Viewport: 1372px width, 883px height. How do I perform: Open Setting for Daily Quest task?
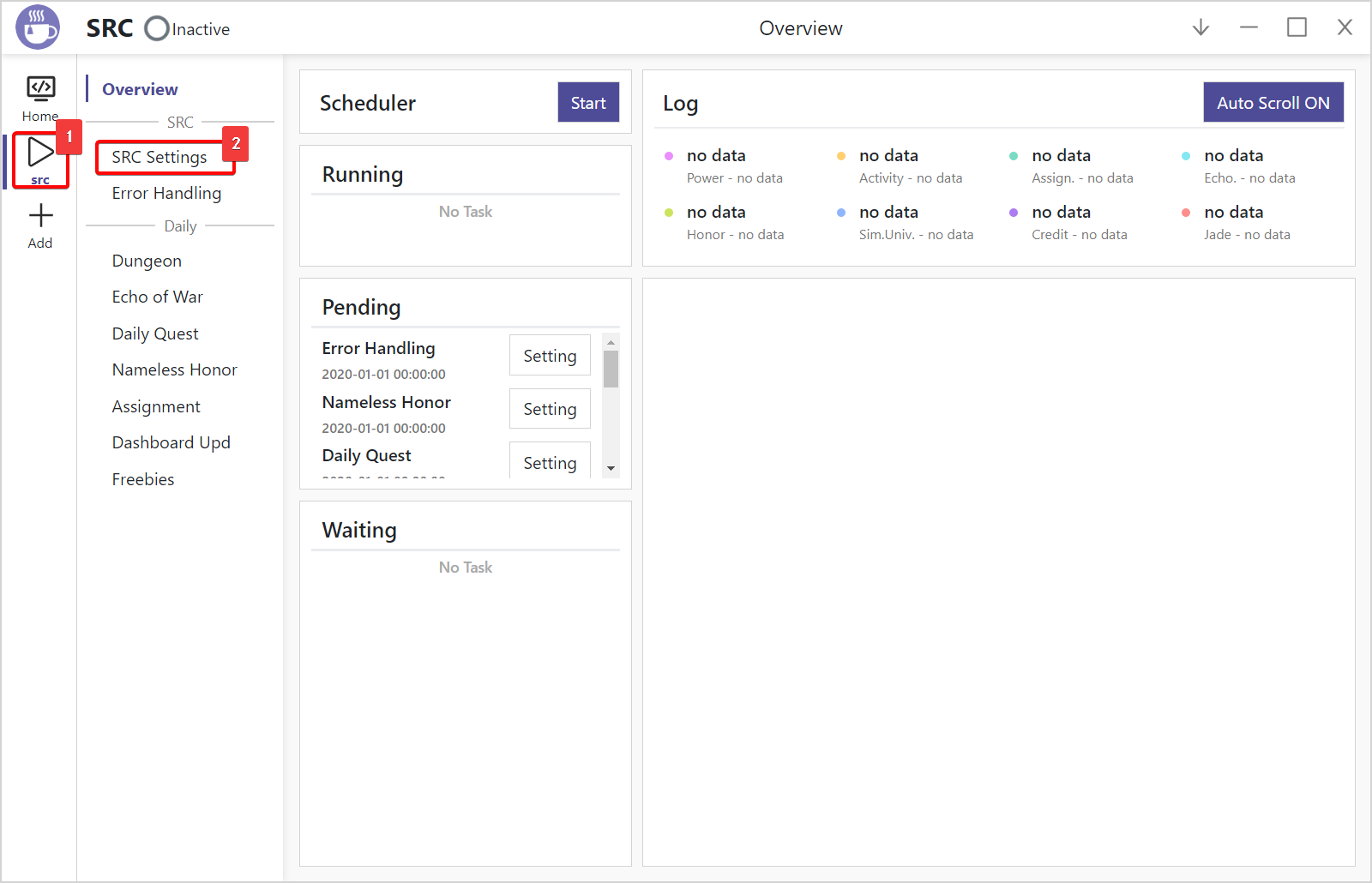pos(550,461)
